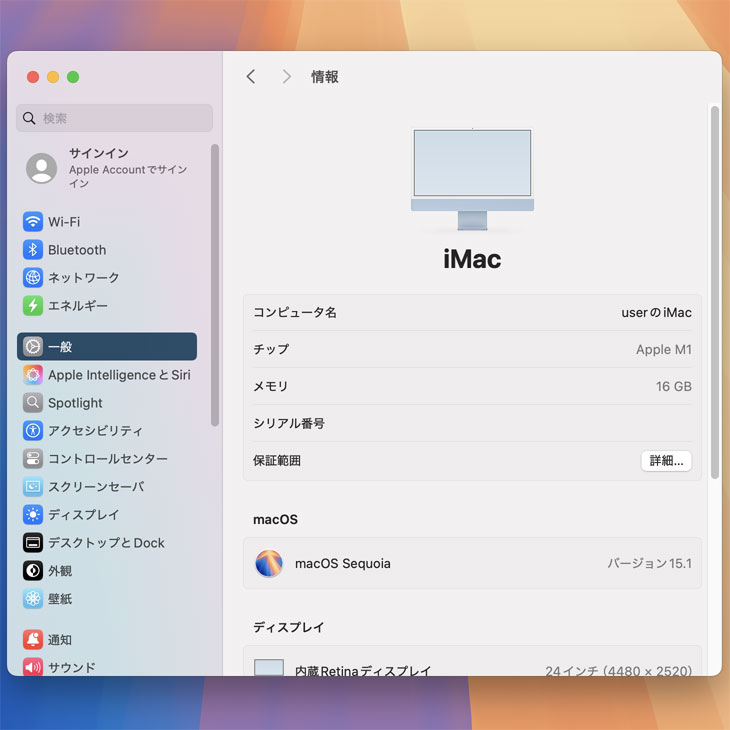This screenshot has height=730, width=730.
Task: Click the search magnifier icon
Action: pyautogui.click(x=29, y=118)
